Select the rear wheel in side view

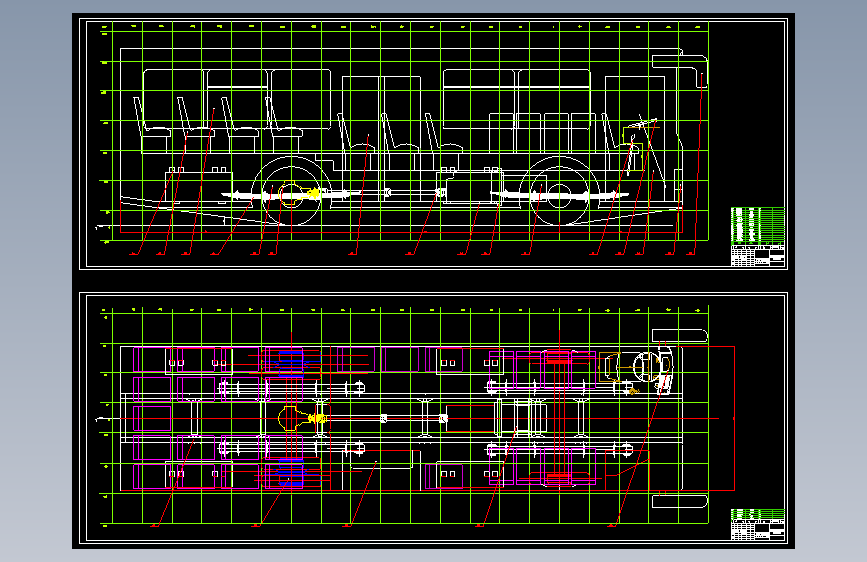291,195
